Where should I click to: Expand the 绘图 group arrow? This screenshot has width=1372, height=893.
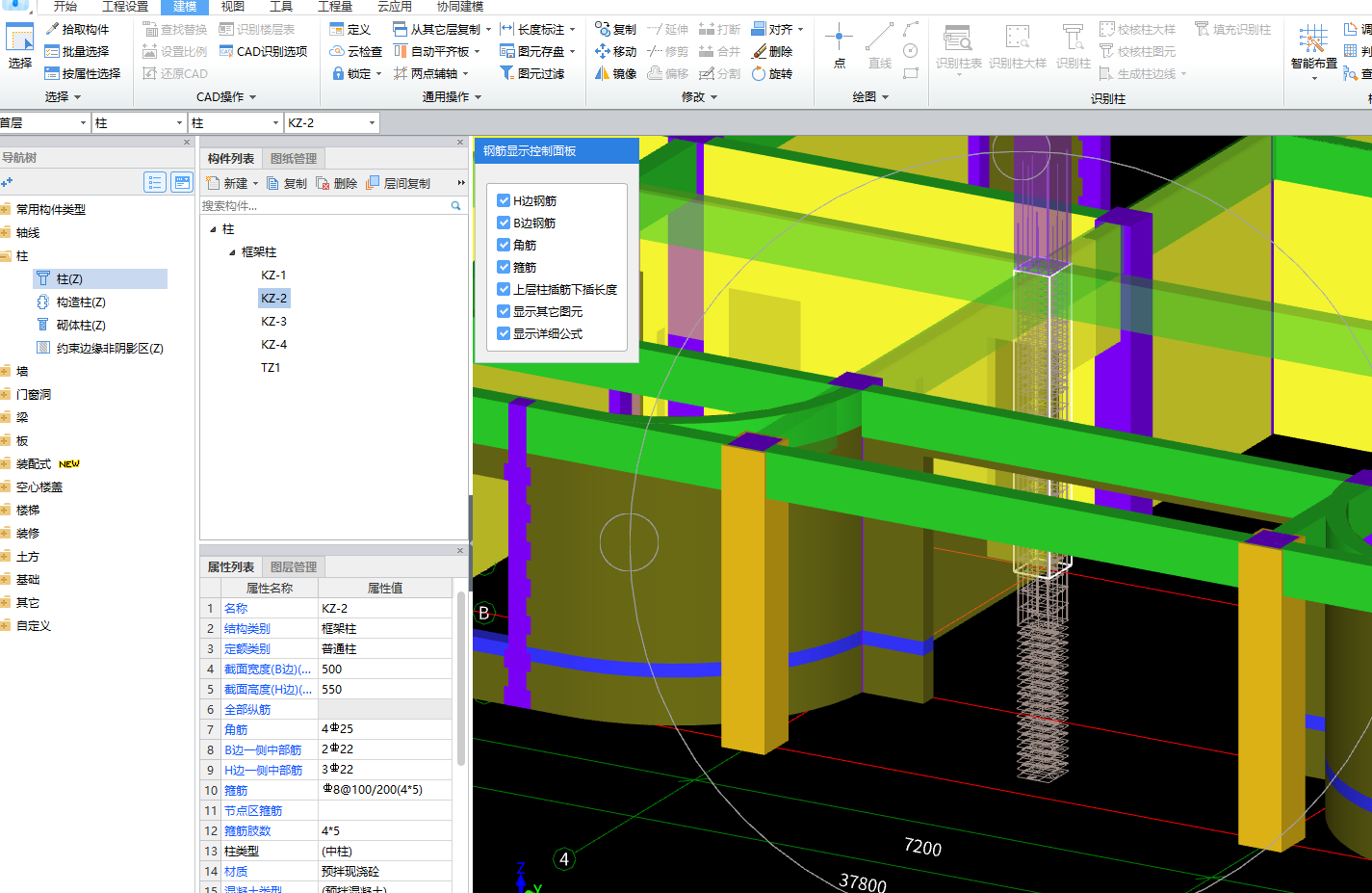[885, 97]
